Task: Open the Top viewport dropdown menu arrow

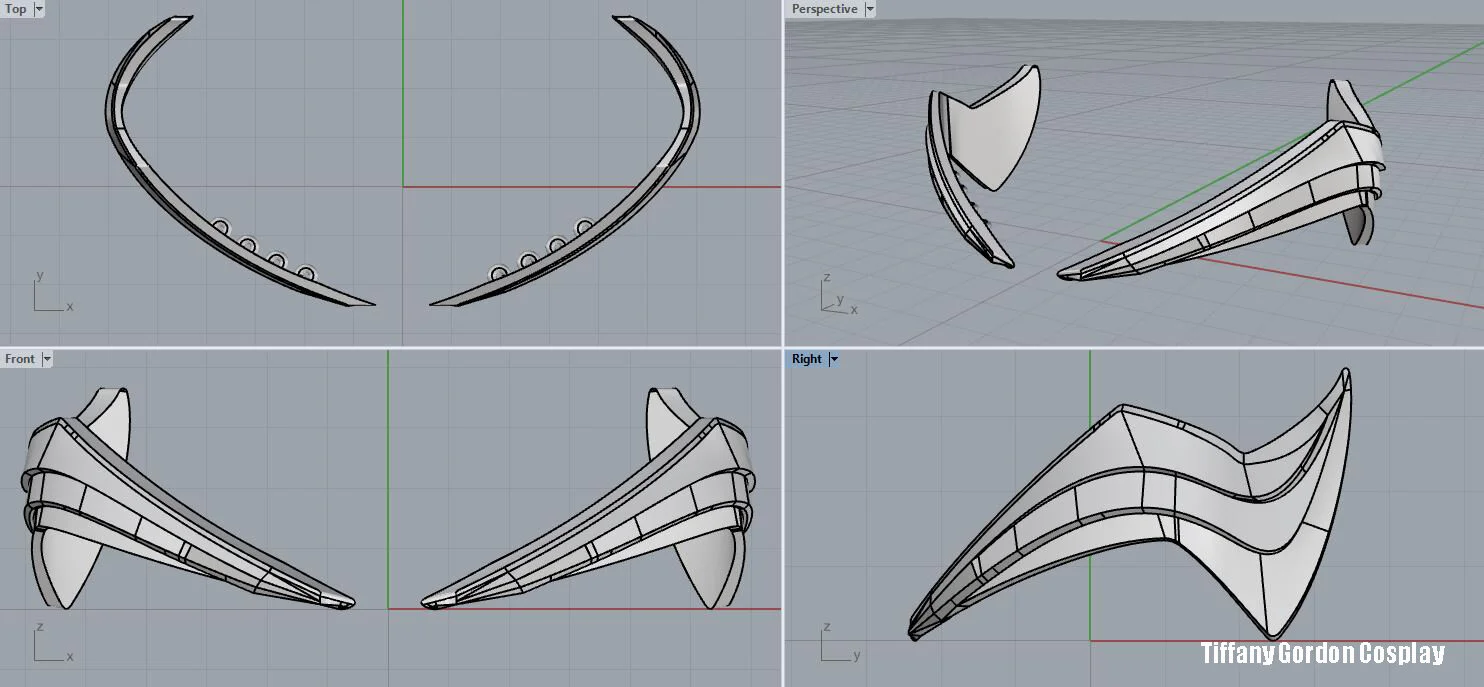Action: pyautogui.click(x=39, y=9)
